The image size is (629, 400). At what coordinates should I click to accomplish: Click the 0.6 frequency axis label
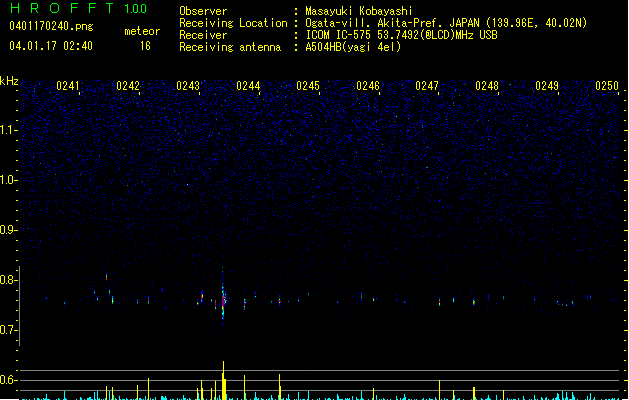8,380
